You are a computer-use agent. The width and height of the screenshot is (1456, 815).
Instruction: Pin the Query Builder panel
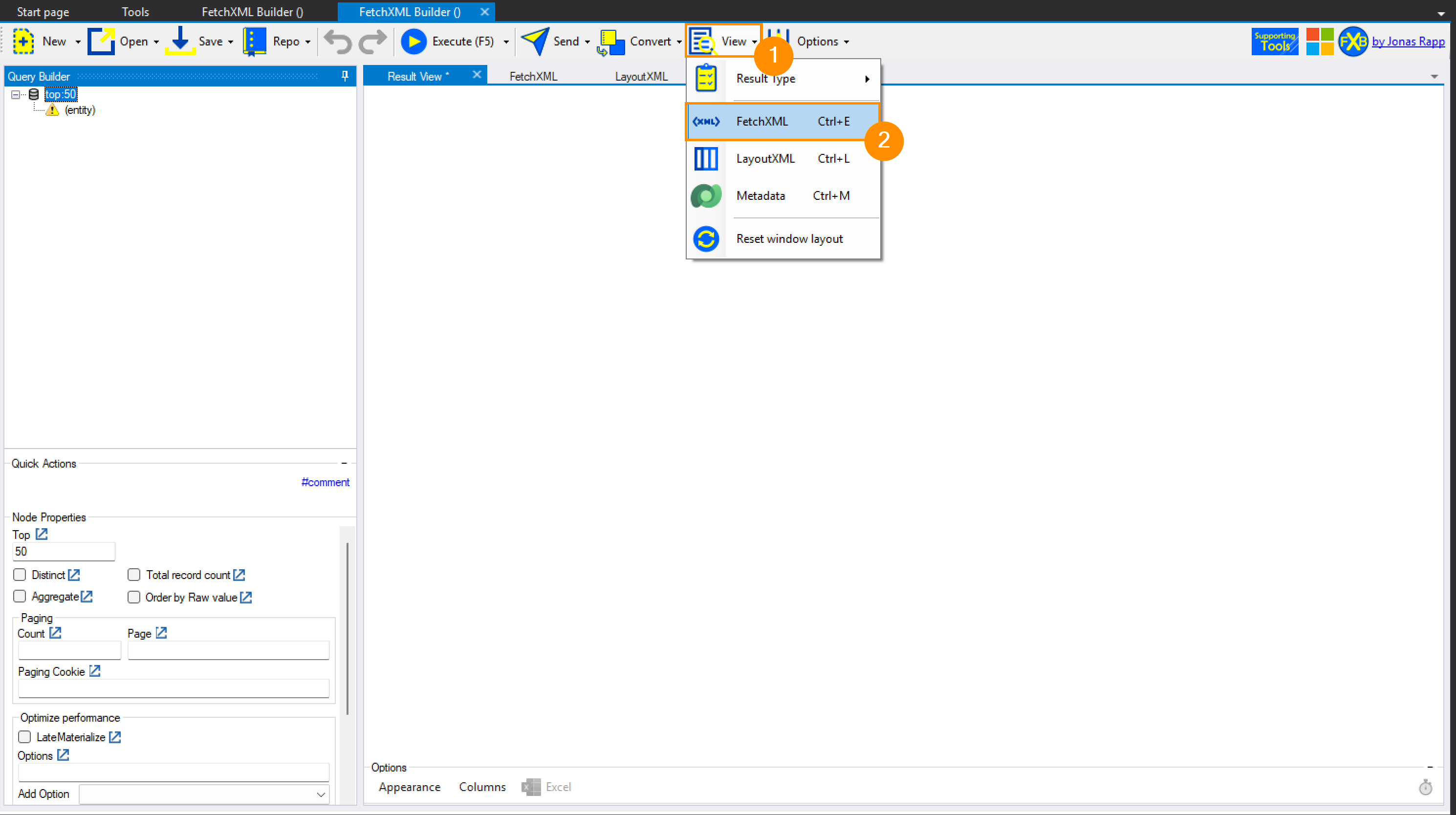pos(345,76)
